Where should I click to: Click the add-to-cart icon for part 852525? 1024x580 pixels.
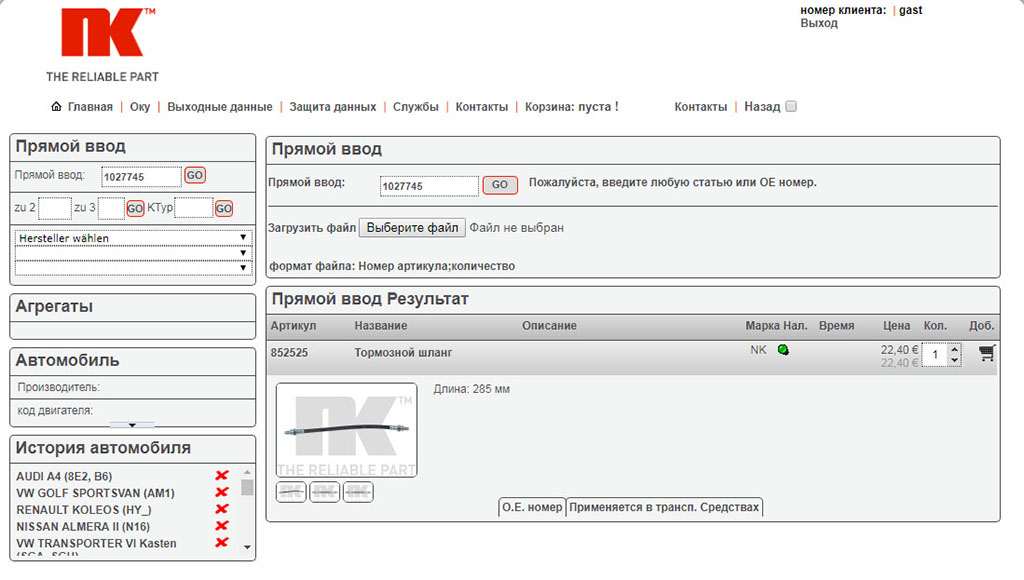(986, 353)
